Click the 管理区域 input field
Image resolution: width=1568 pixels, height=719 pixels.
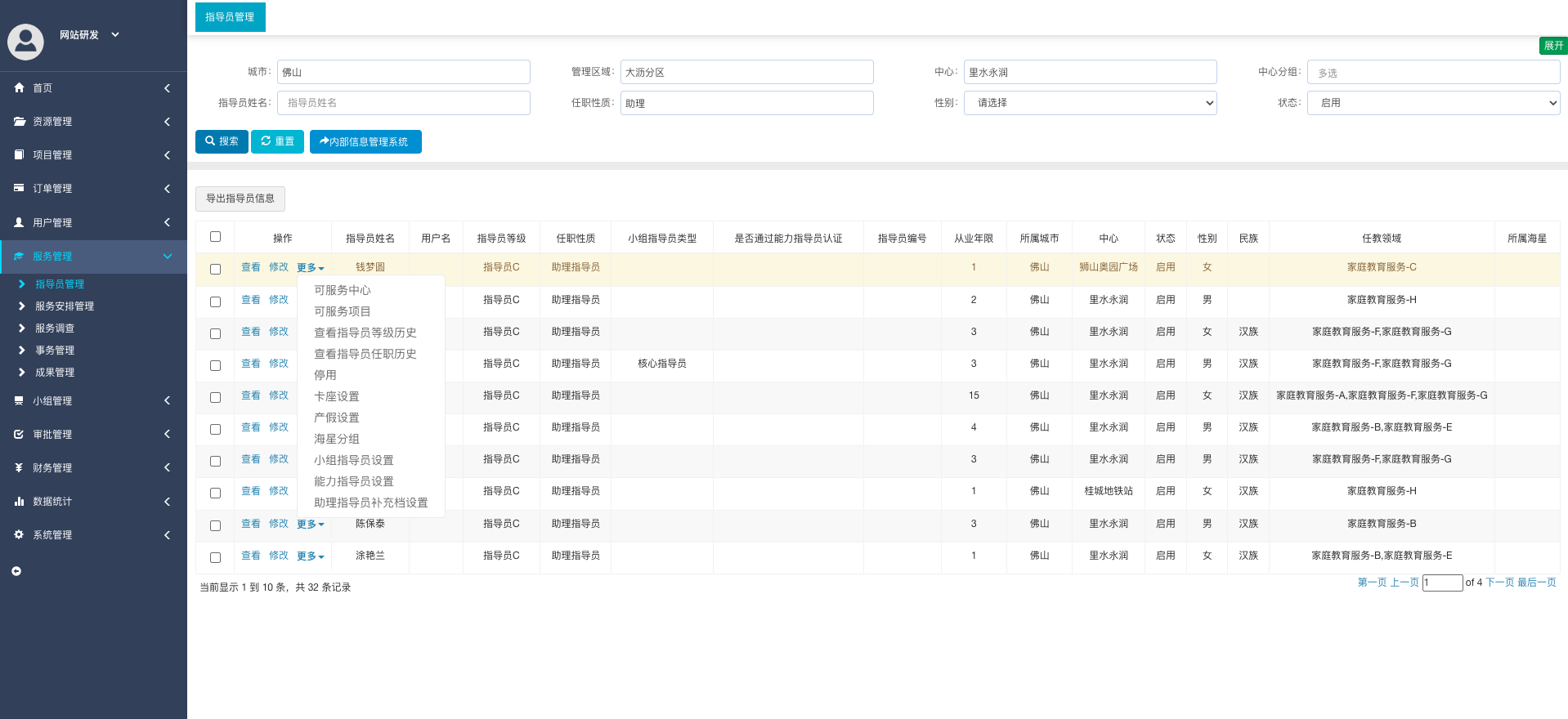(x=746, y=72)
